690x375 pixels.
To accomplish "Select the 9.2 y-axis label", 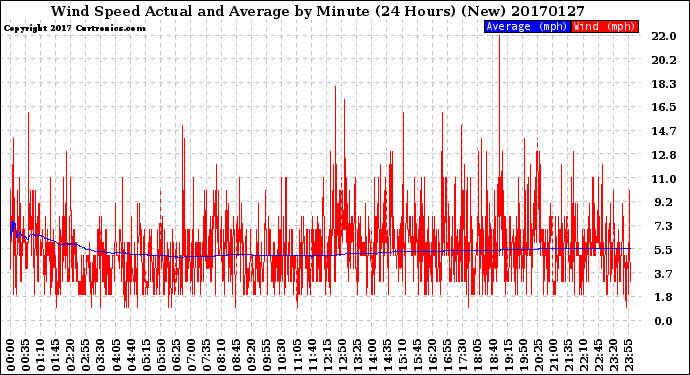I will click(x=664, y=202).
